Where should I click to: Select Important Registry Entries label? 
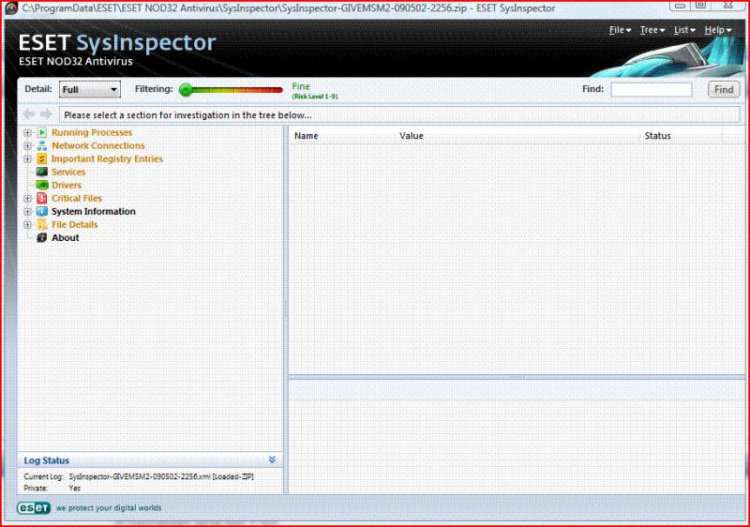tap(107, 159)
